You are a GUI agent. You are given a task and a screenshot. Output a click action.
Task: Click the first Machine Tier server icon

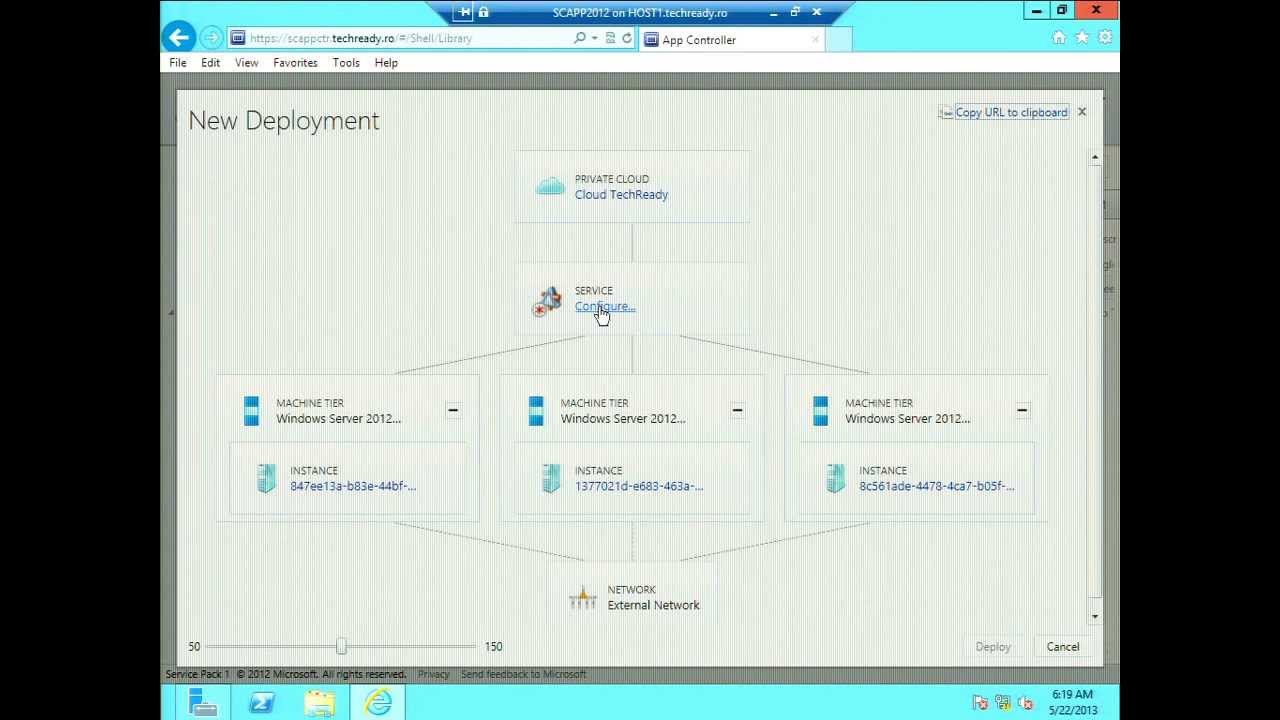251,410
